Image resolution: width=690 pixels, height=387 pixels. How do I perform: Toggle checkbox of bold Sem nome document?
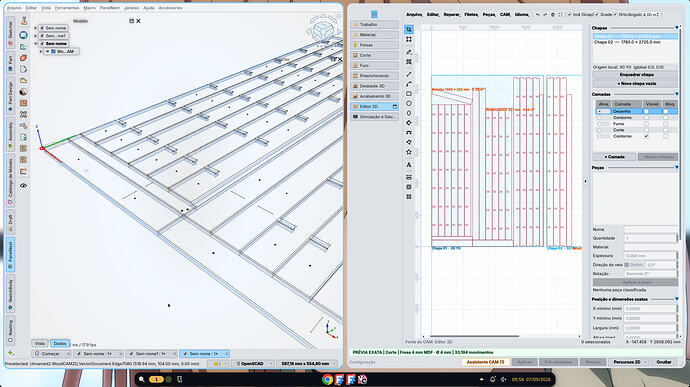tap(42, 44)
